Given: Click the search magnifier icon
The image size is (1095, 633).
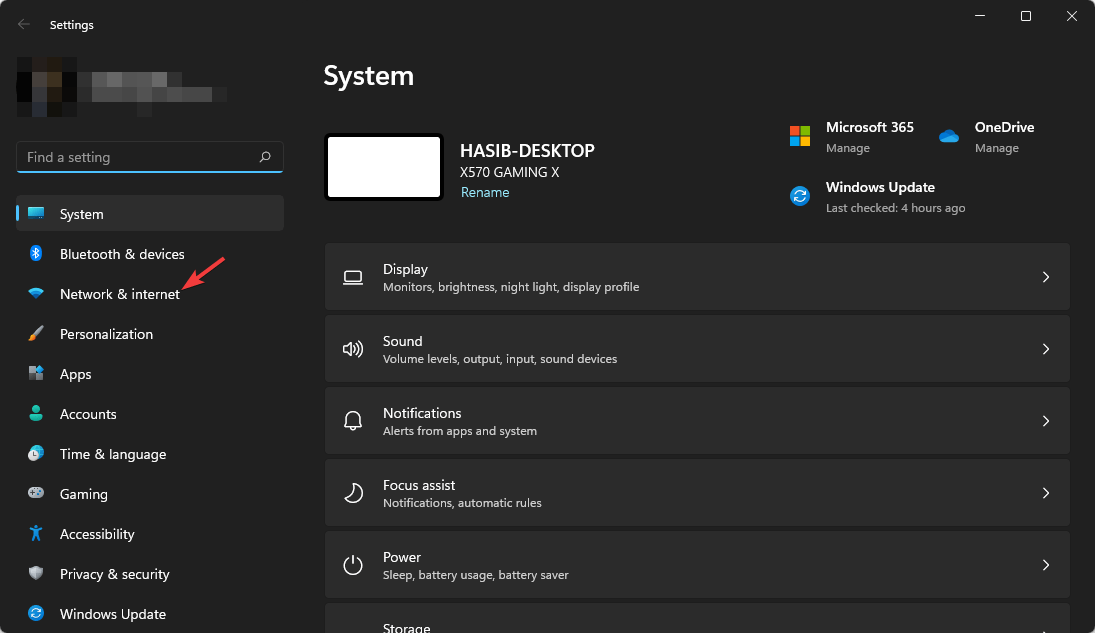Looking at the screenshot, I should point(265,157).
